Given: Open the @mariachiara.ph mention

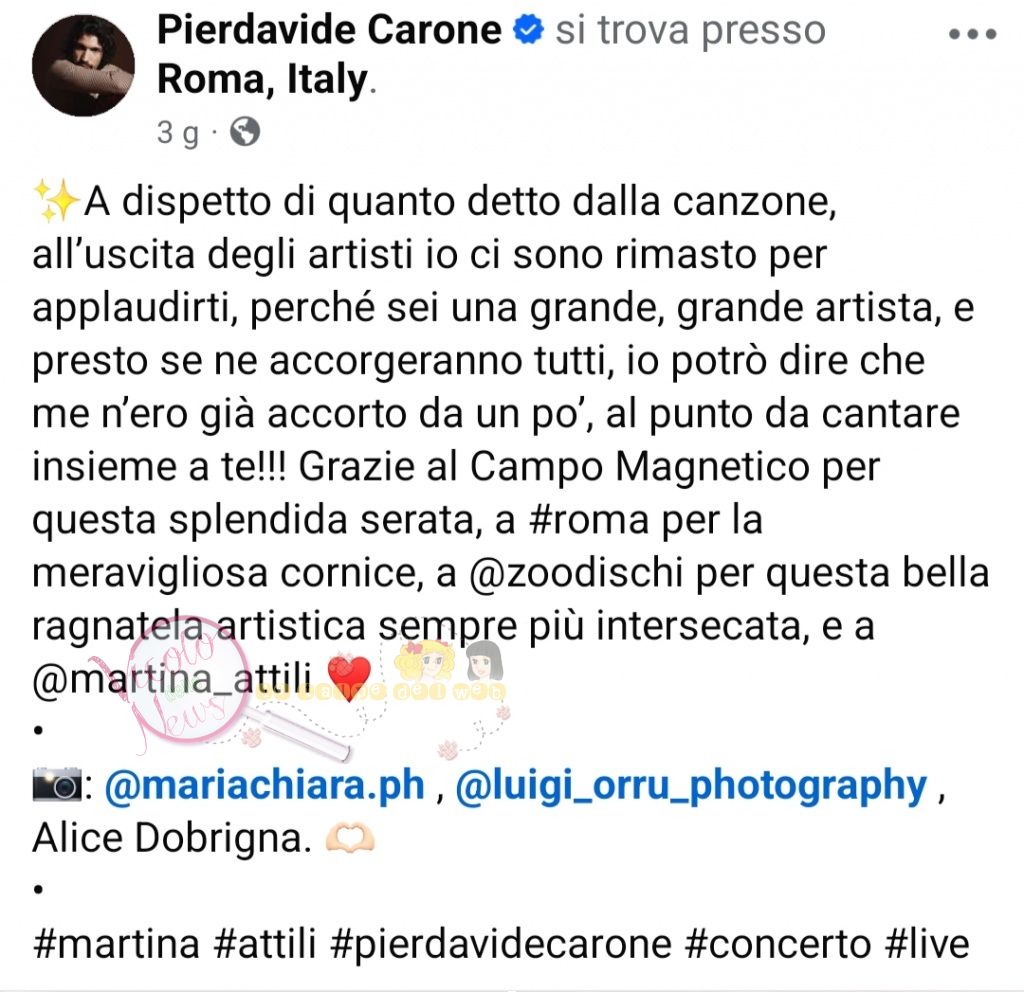Looking at the screenshot, I should pyautogui.click(x=264, y=785).
